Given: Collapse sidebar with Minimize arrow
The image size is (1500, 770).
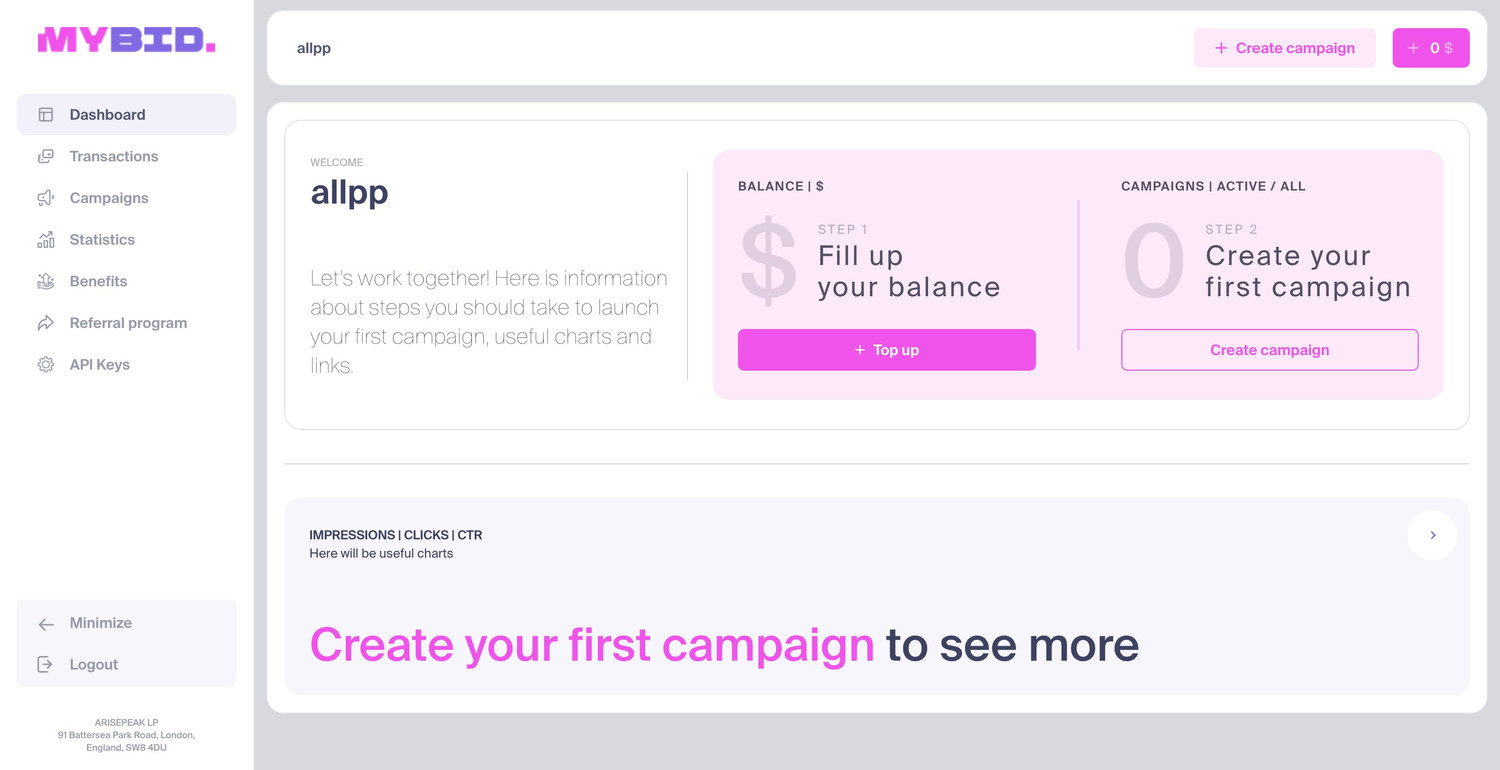Looking at the screenshot, I should 46,624.
